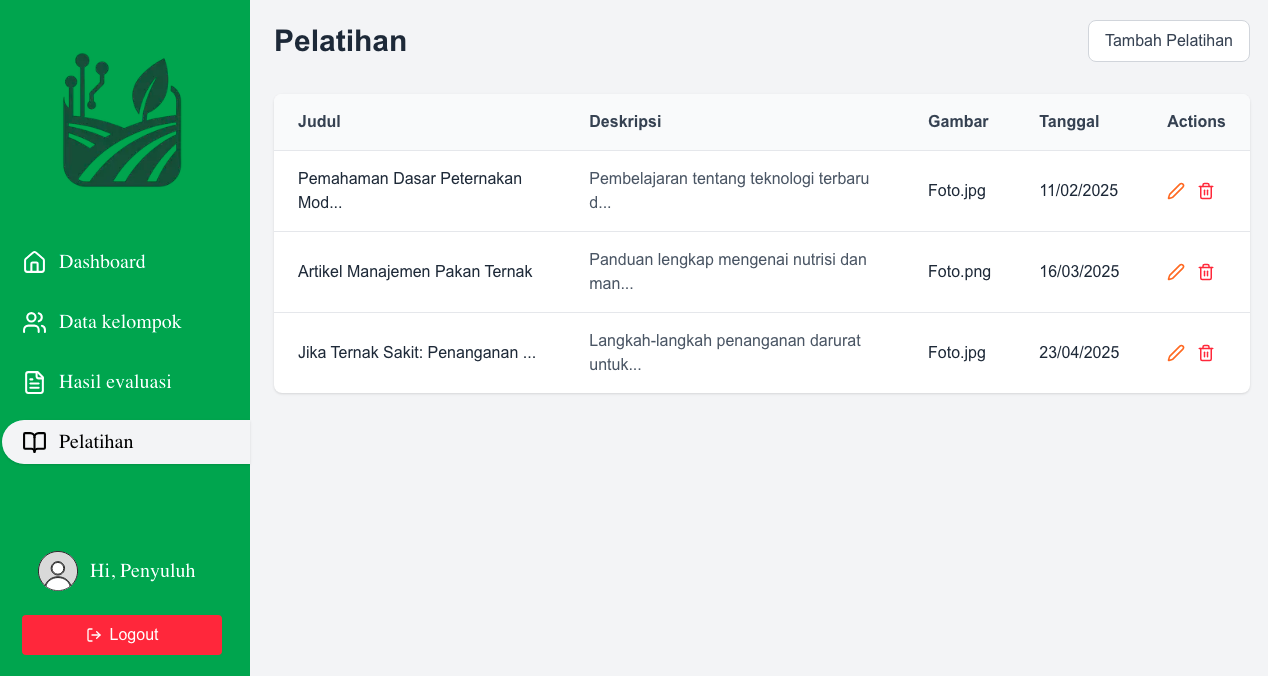Delete Artikel Manajemen Pakan Ternak entry
Image resolution: width=1268 pixels, height=676 pixels.
pyautogui.click(x=1206, y=272)
